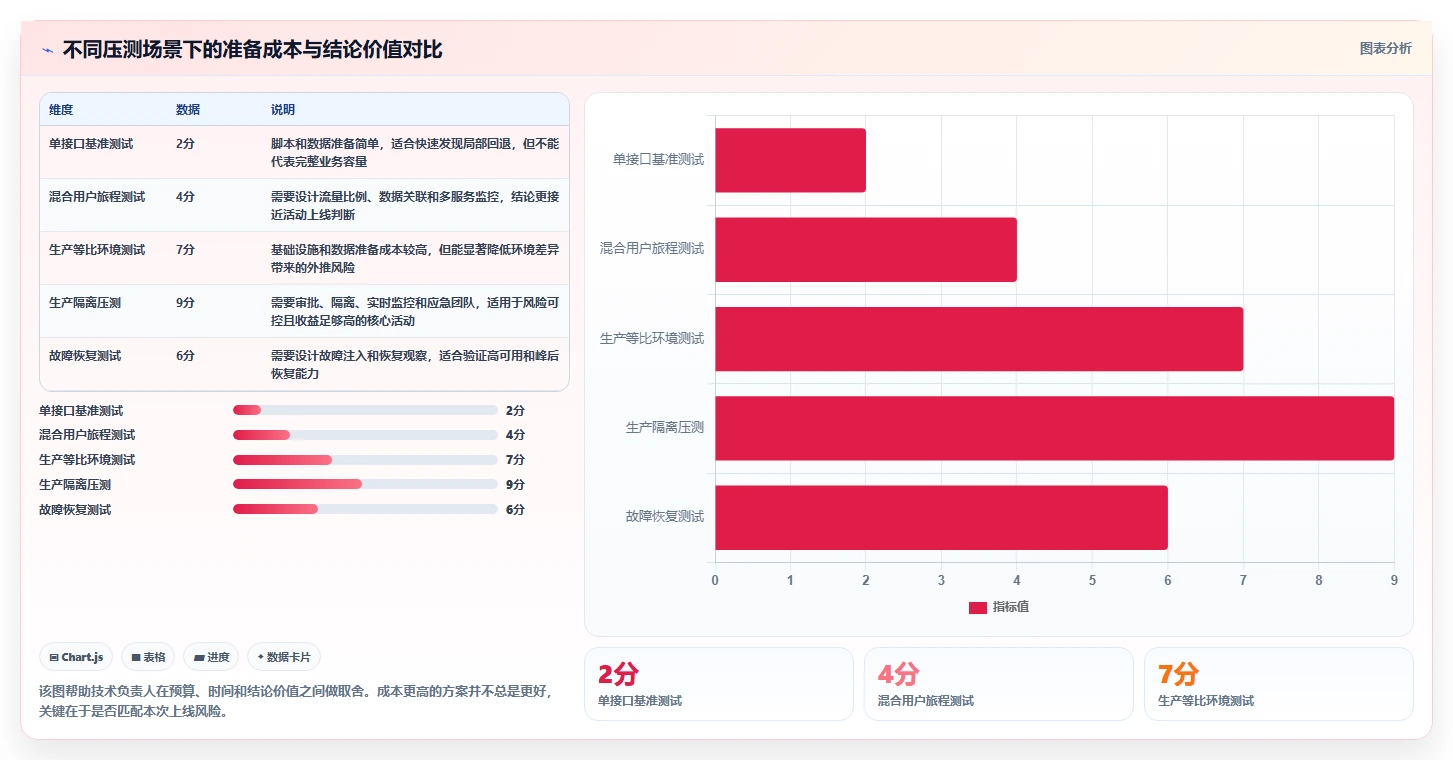1453x760 pixels.
Task: Click the 故障恢复测试 cell in the table
Action: point(85,356)
